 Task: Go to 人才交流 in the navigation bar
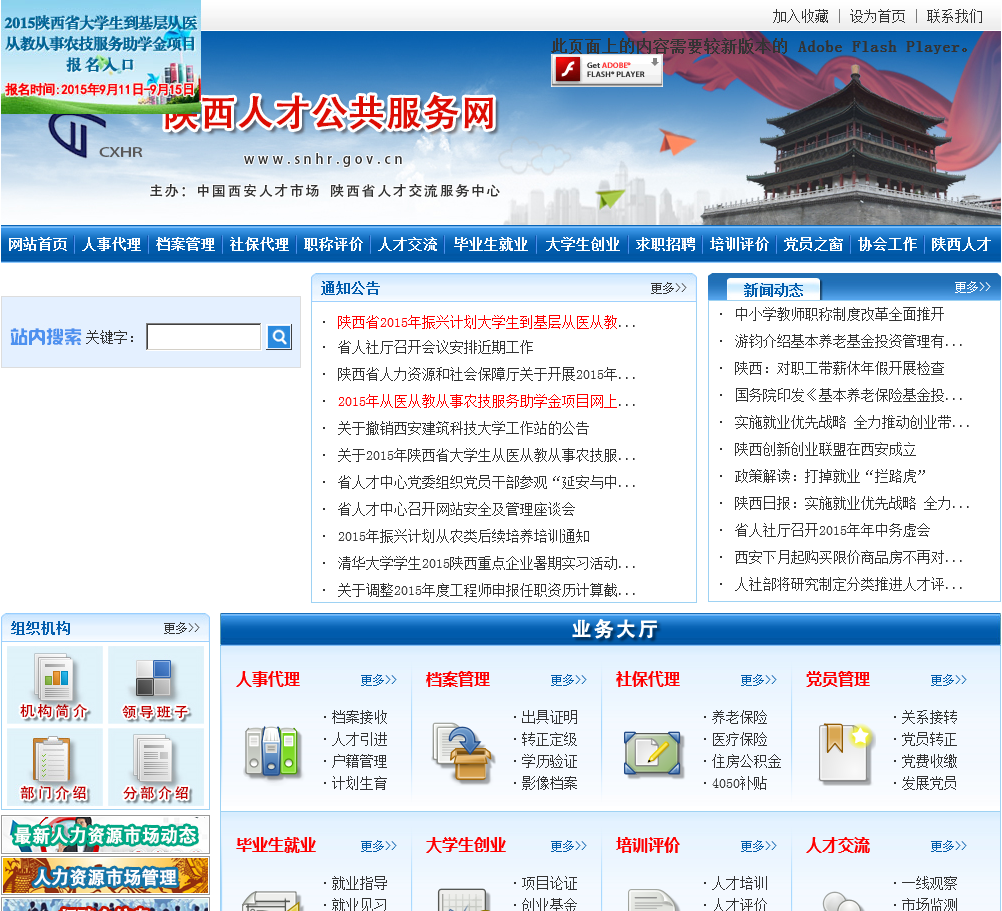click(408, 244)
